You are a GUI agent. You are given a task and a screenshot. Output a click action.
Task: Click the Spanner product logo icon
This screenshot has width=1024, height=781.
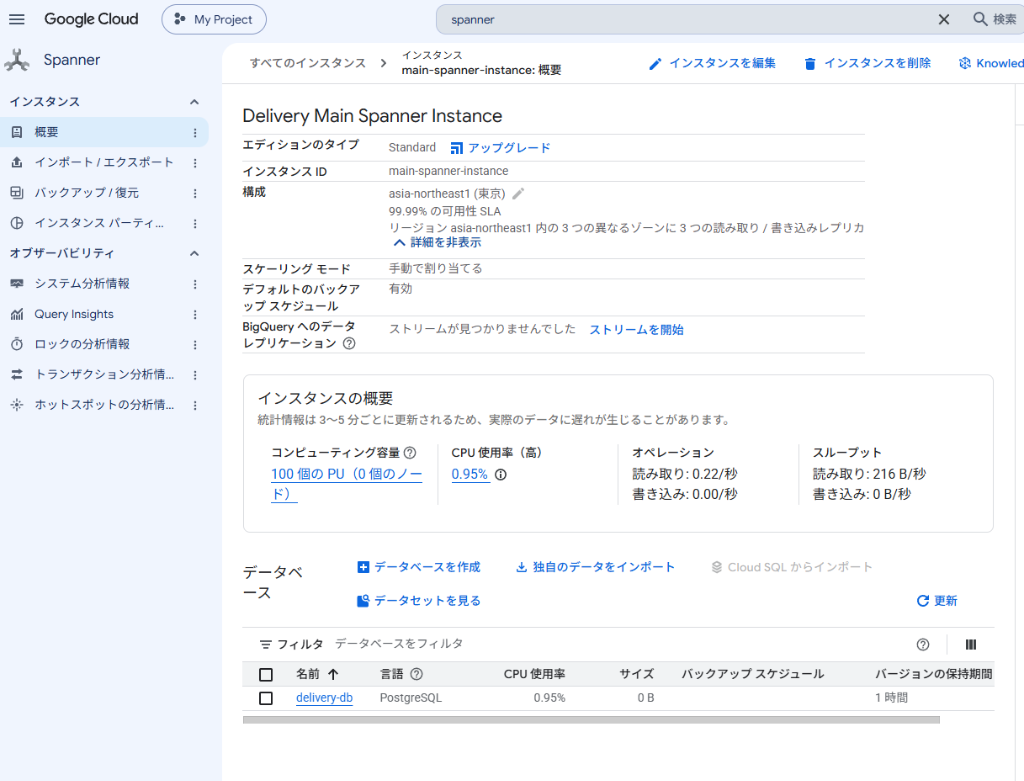(17, 60)
